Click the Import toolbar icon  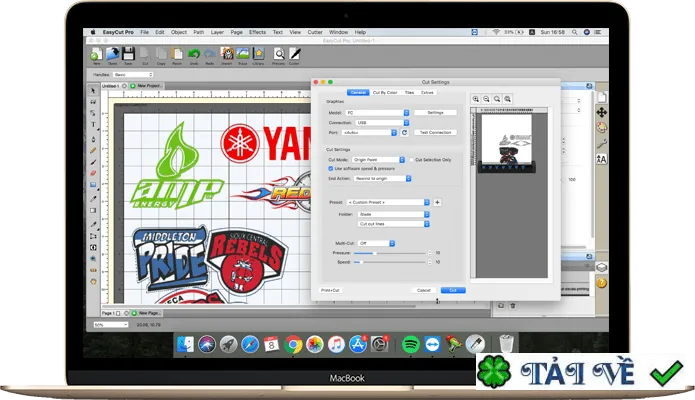click(x=227, y=54)
